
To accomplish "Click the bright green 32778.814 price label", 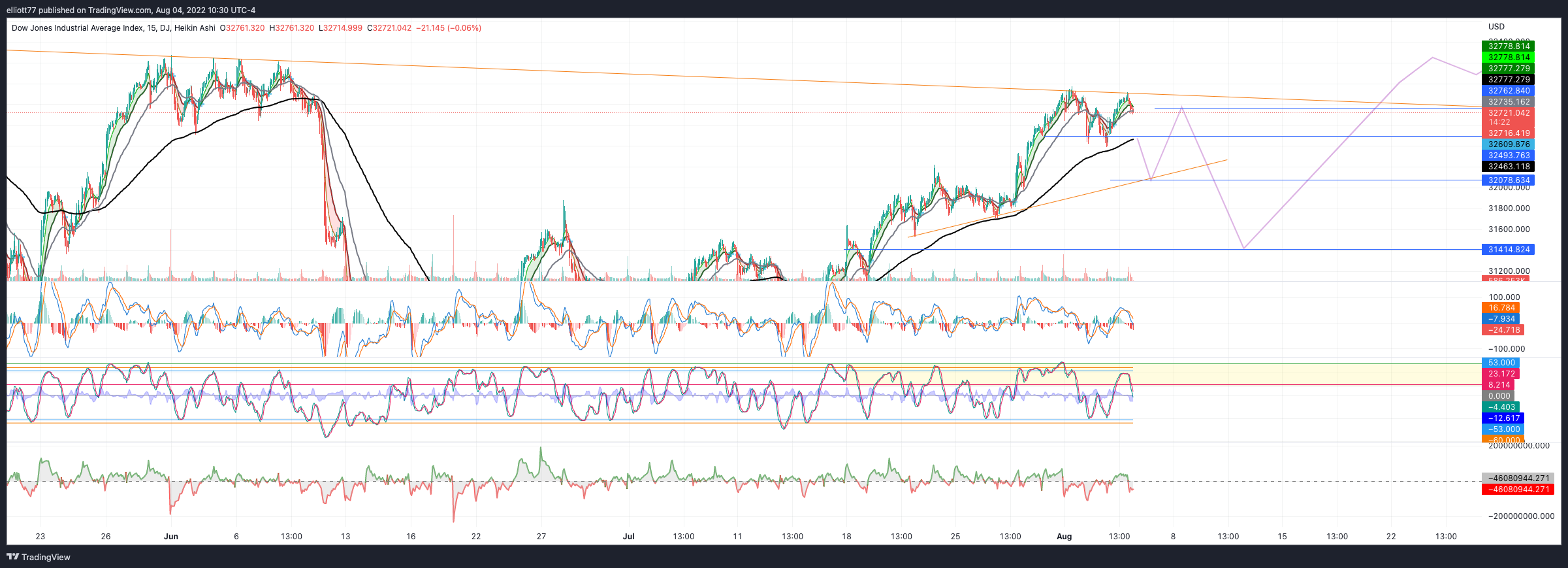I will [x=1509, y=58].
